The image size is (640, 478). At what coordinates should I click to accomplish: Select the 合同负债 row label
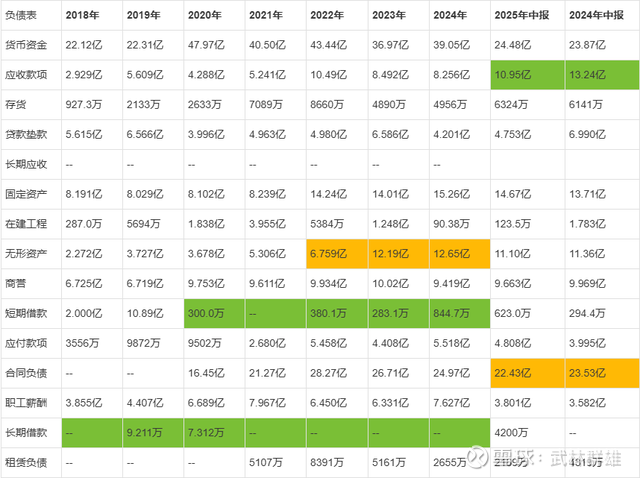point(30,373)
